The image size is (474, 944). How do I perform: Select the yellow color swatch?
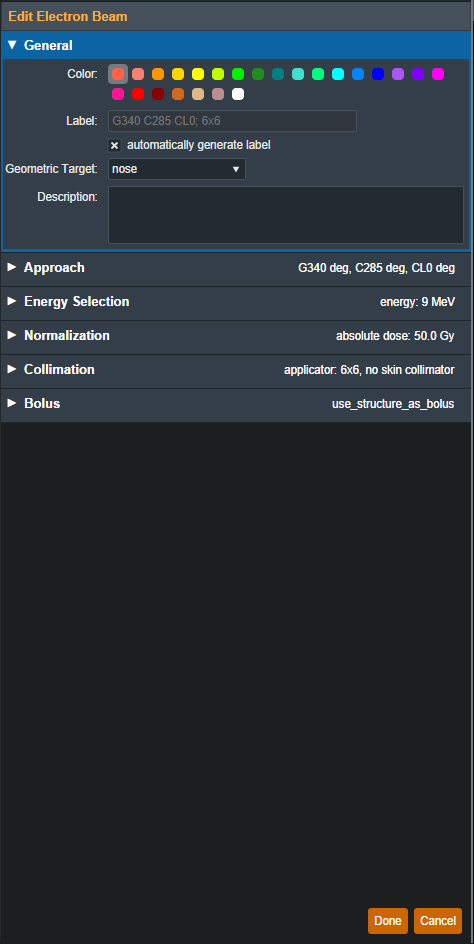[x=198, y=74]
